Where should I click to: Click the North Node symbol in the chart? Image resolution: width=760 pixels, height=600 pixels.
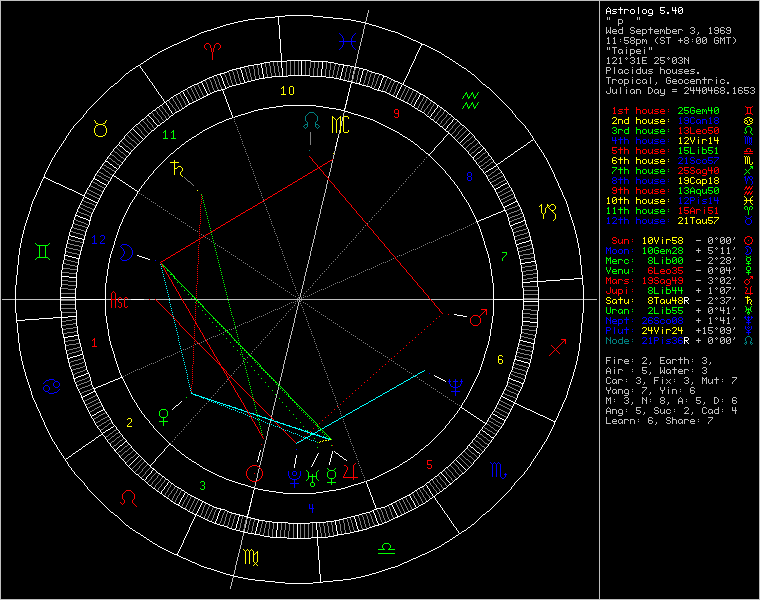click(311, 121)
